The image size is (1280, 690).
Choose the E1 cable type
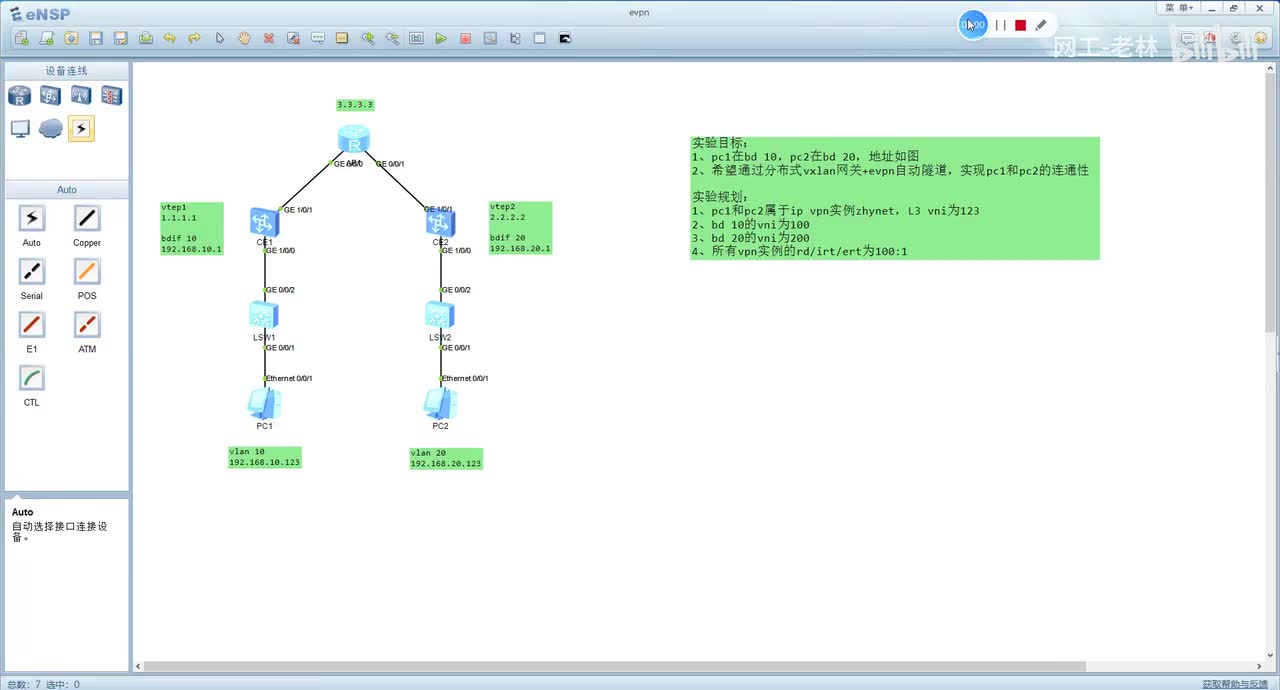[x=32, y=324]
